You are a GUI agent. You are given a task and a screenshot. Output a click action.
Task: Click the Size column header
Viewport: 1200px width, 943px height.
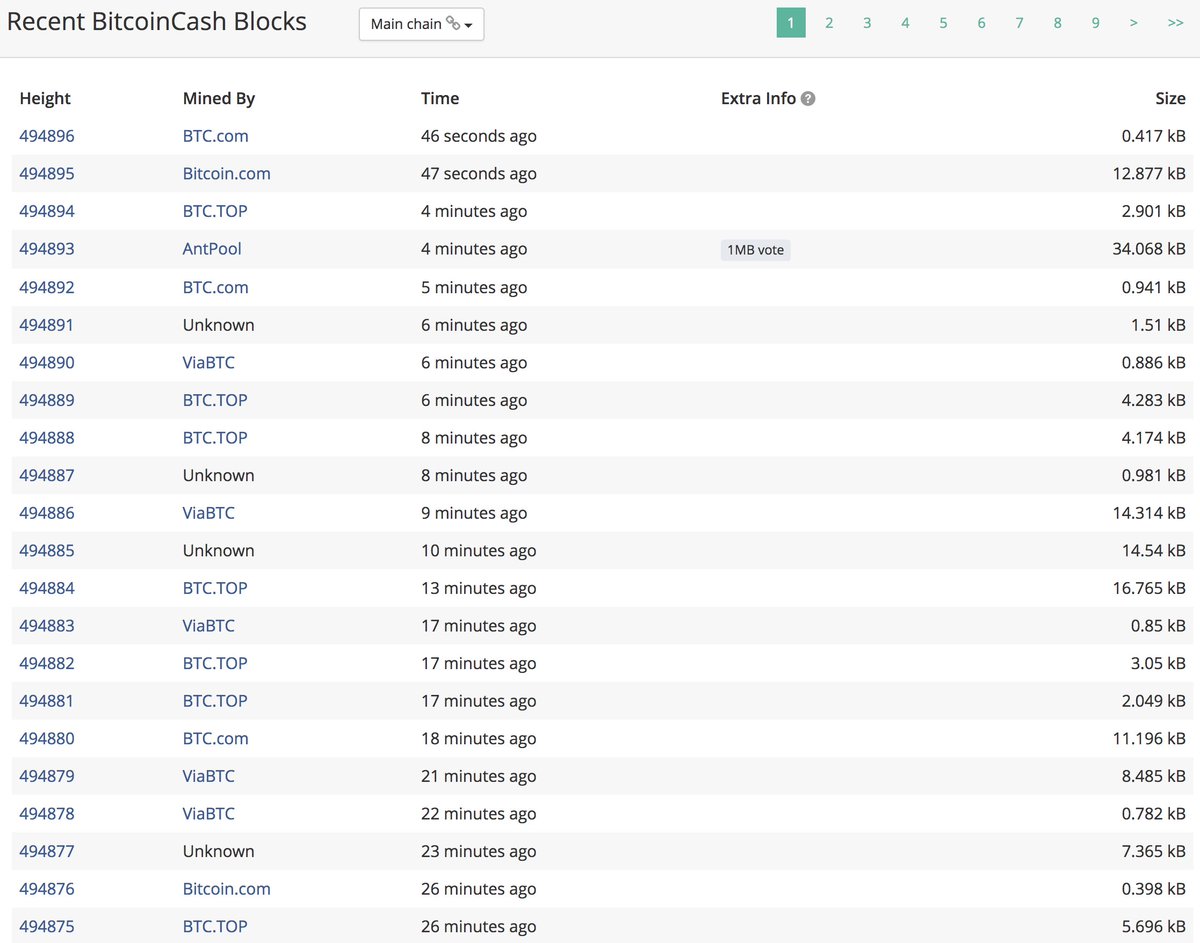[1170, 98]
